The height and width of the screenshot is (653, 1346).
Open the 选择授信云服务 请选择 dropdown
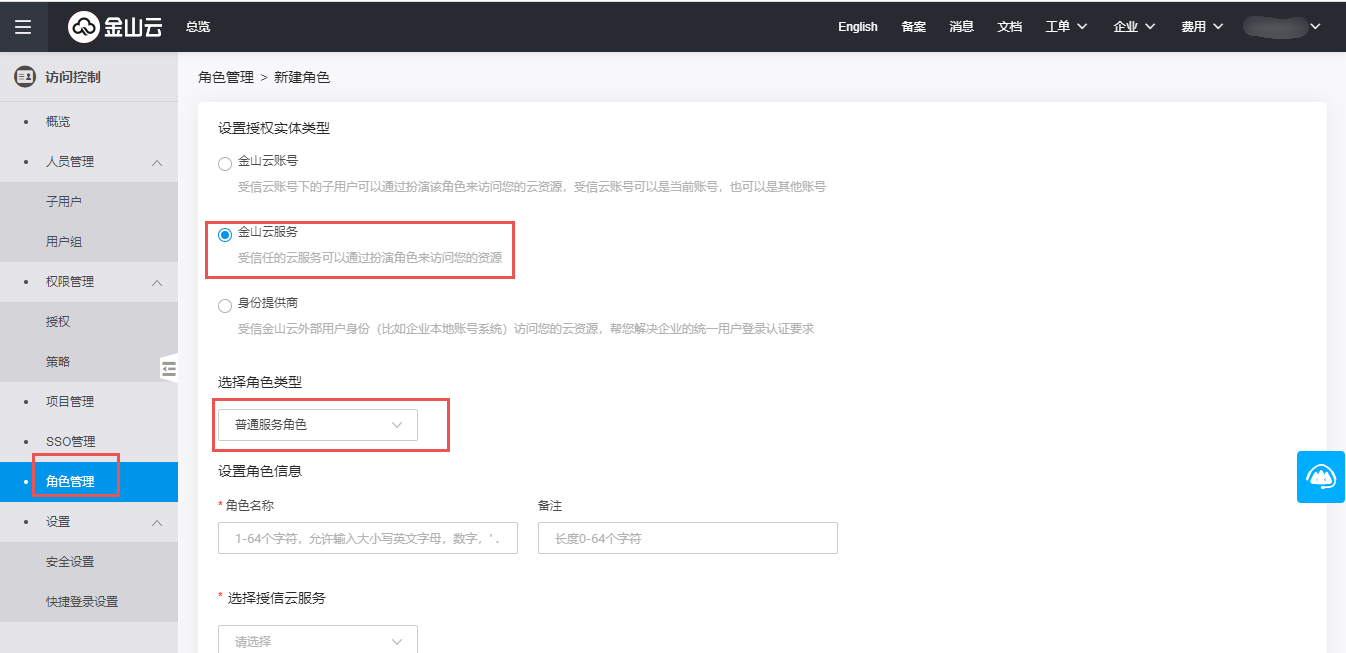318,641
